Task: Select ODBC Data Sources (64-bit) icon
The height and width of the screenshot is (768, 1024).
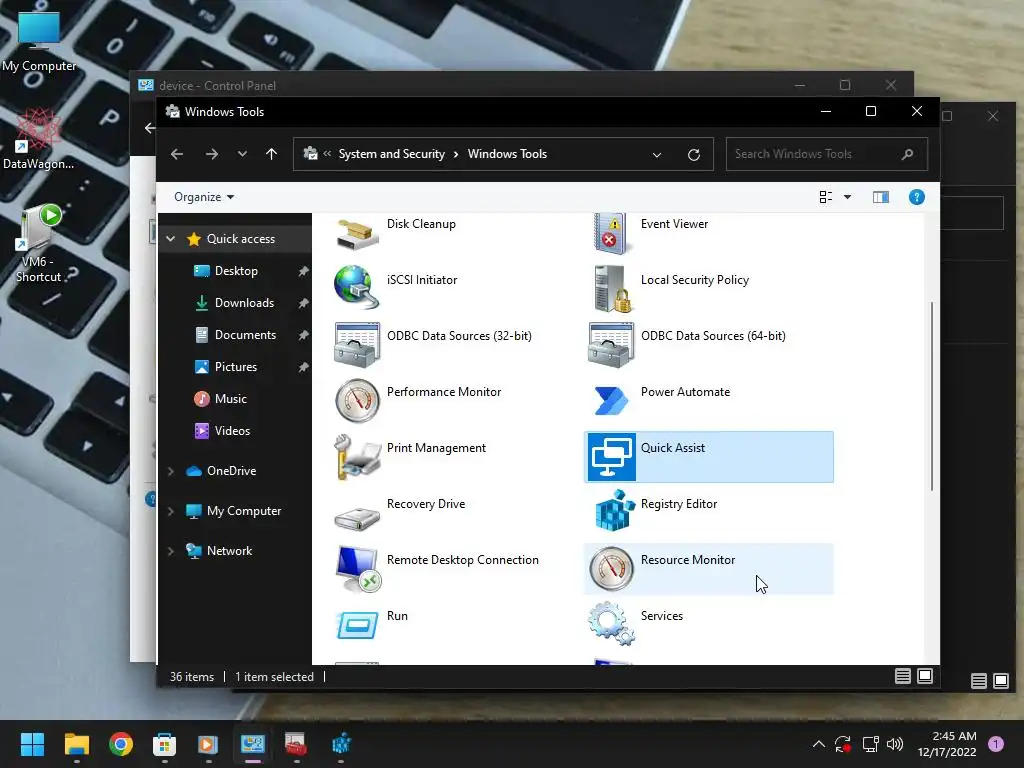Action: (611, 344)
